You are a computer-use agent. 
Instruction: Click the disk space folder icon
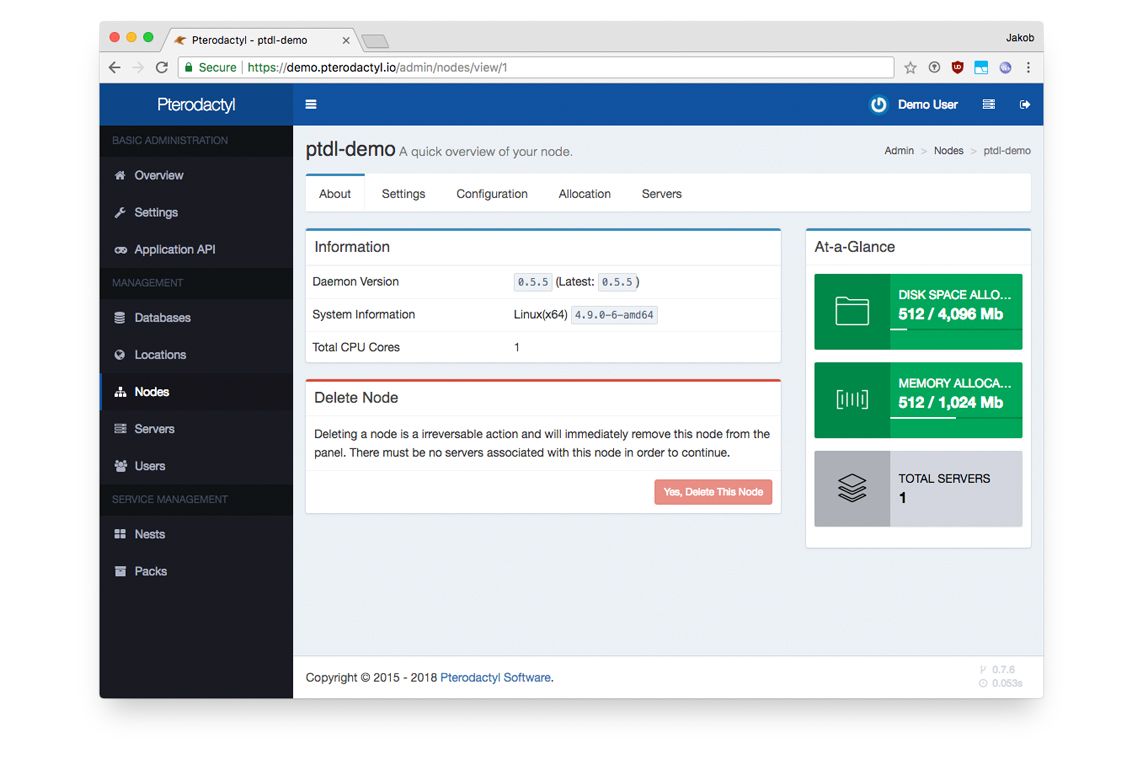tap(851, 312)
